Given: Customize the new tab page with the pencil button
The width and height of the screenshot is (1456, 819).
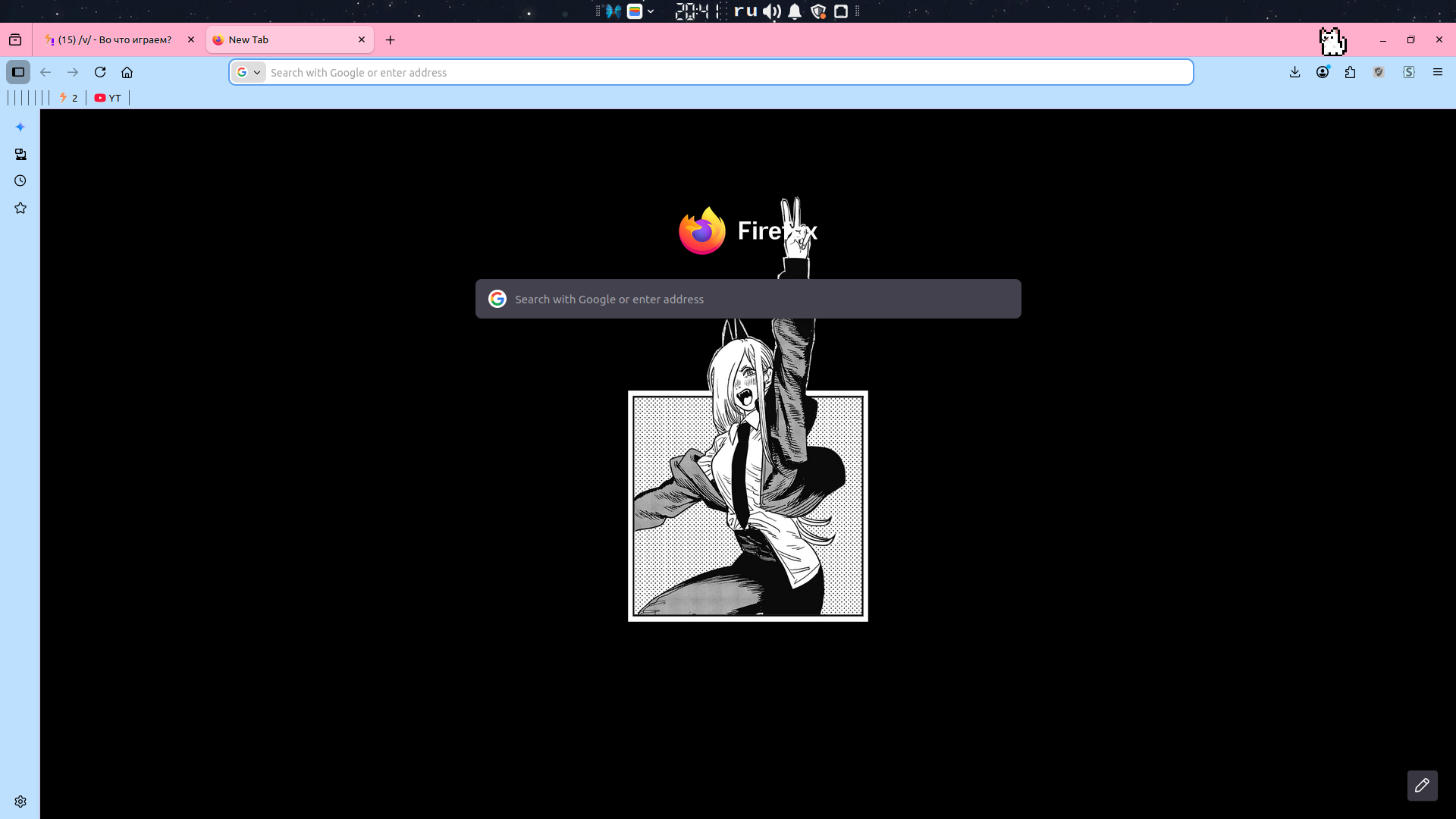Looking at the screenshot, I should coord(1422,785).
